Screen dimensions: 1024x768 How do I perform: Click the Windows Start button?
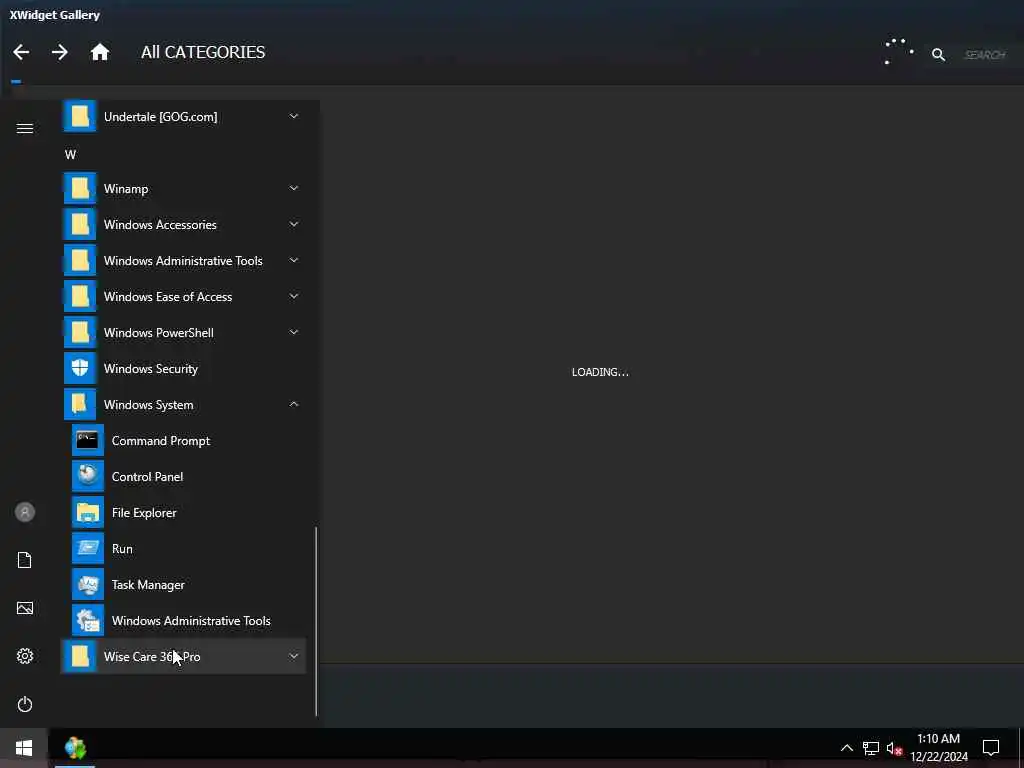pyautogui.click(x=24, y=748)
